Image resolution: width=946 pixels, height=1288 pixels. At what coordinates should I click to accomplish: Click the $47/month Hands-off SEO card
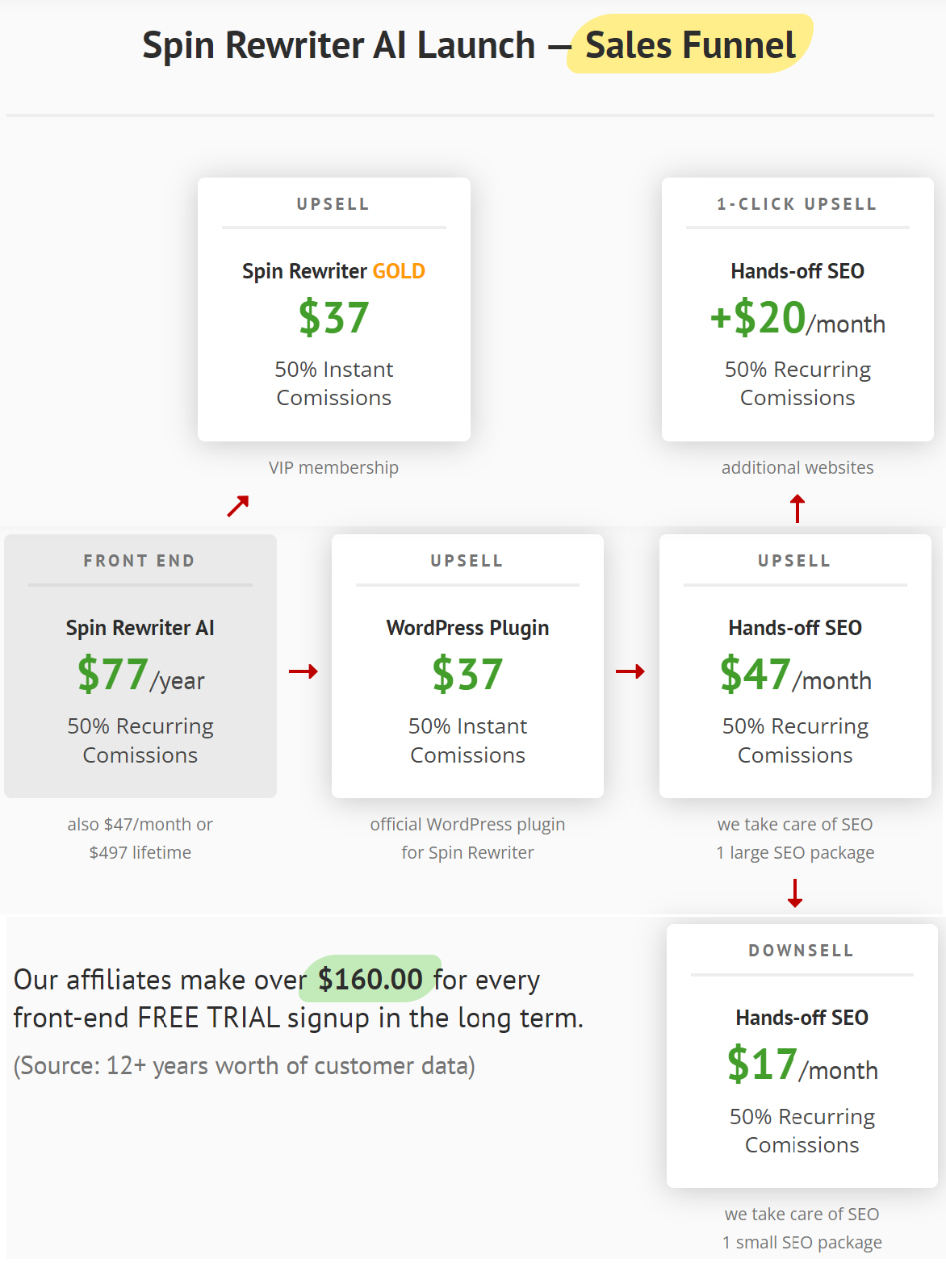[x=795, y=666]
